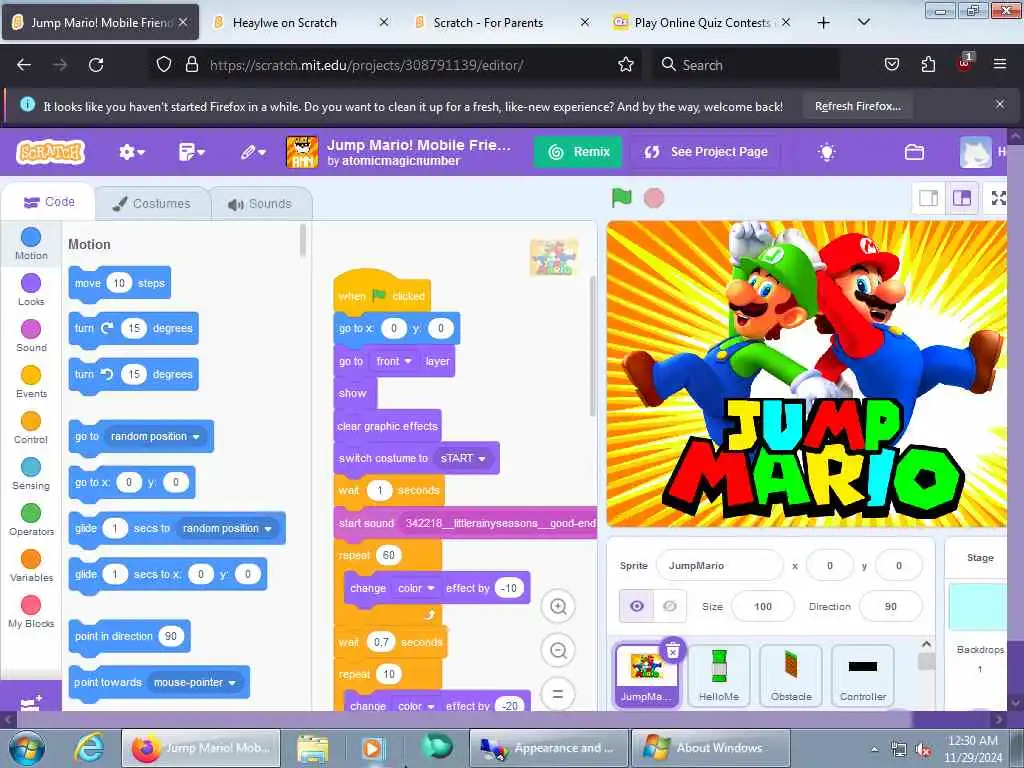Open author link atomicmagicnumber
The image size is (1024, 768).
point(400,161)
